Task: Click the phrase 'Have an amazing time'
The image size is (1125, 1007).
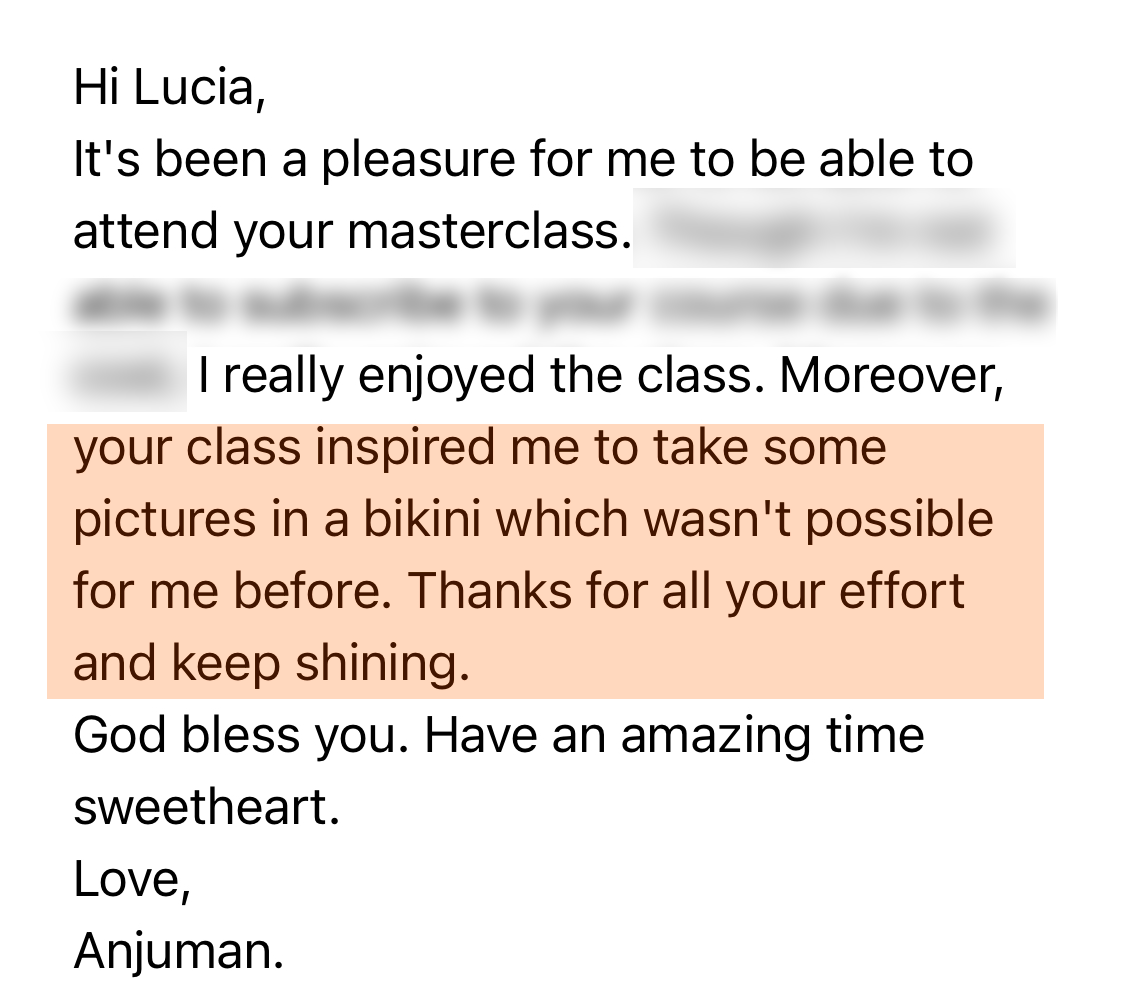Action: pyautogui.click(x=674, y=736)
